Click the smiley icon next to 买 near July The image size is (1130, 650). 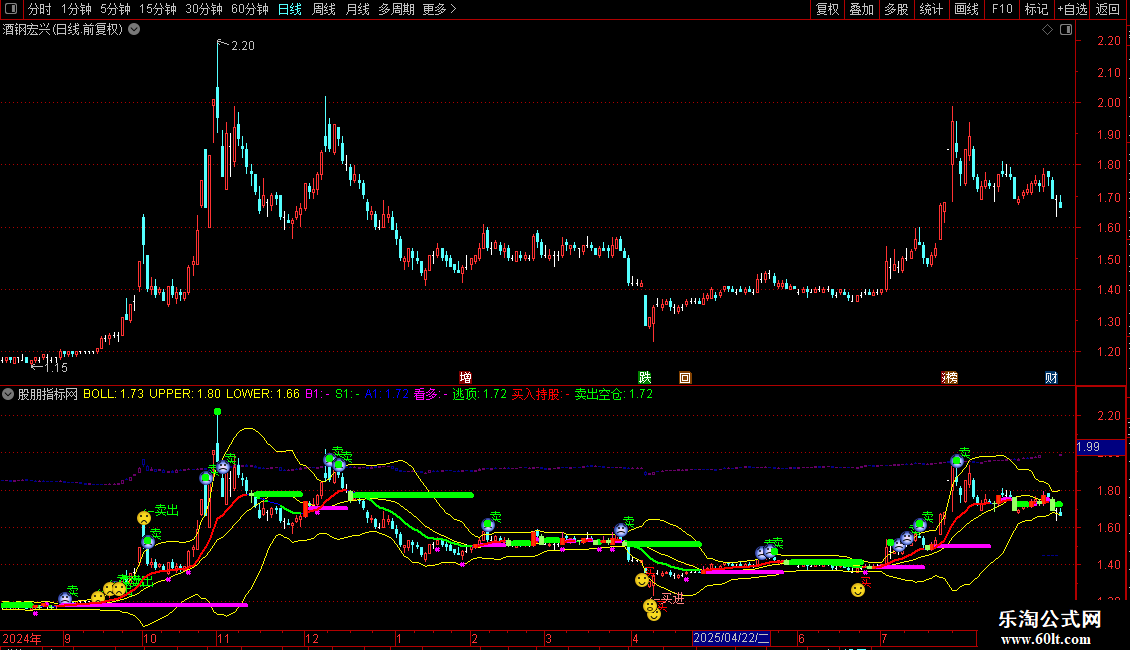(x=858, y=590)
